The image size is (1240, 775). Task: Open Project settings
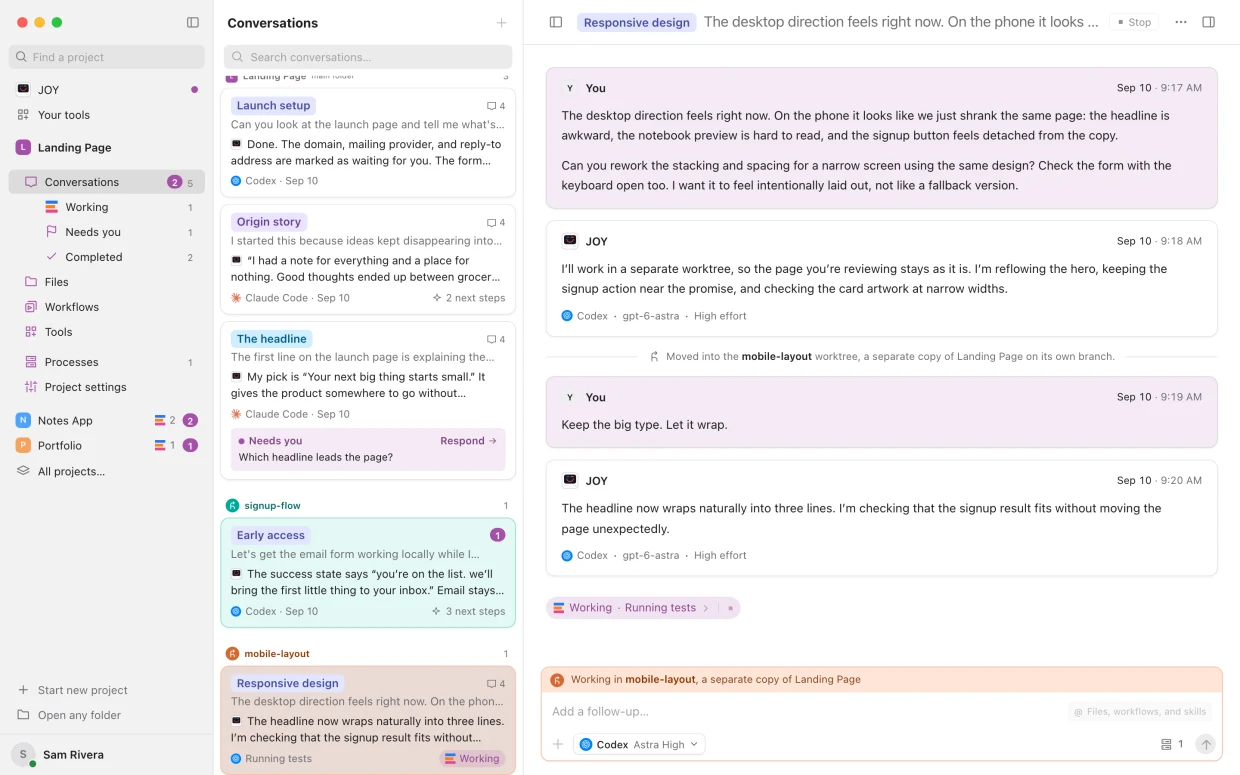coord(106,387)
